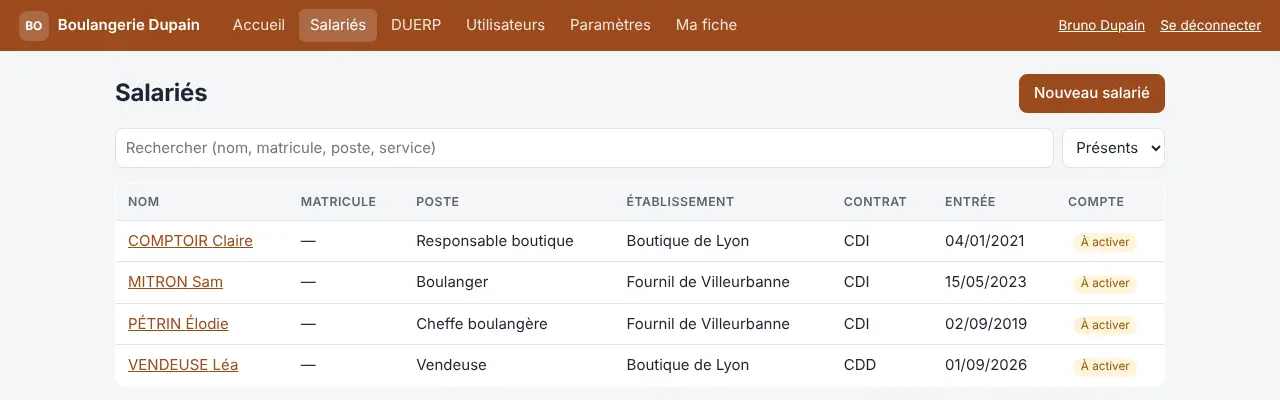The height and width of the screenshot is (400, 1280).
Task: Open Bruno Dupain profile link
Action: [1101, 26]
